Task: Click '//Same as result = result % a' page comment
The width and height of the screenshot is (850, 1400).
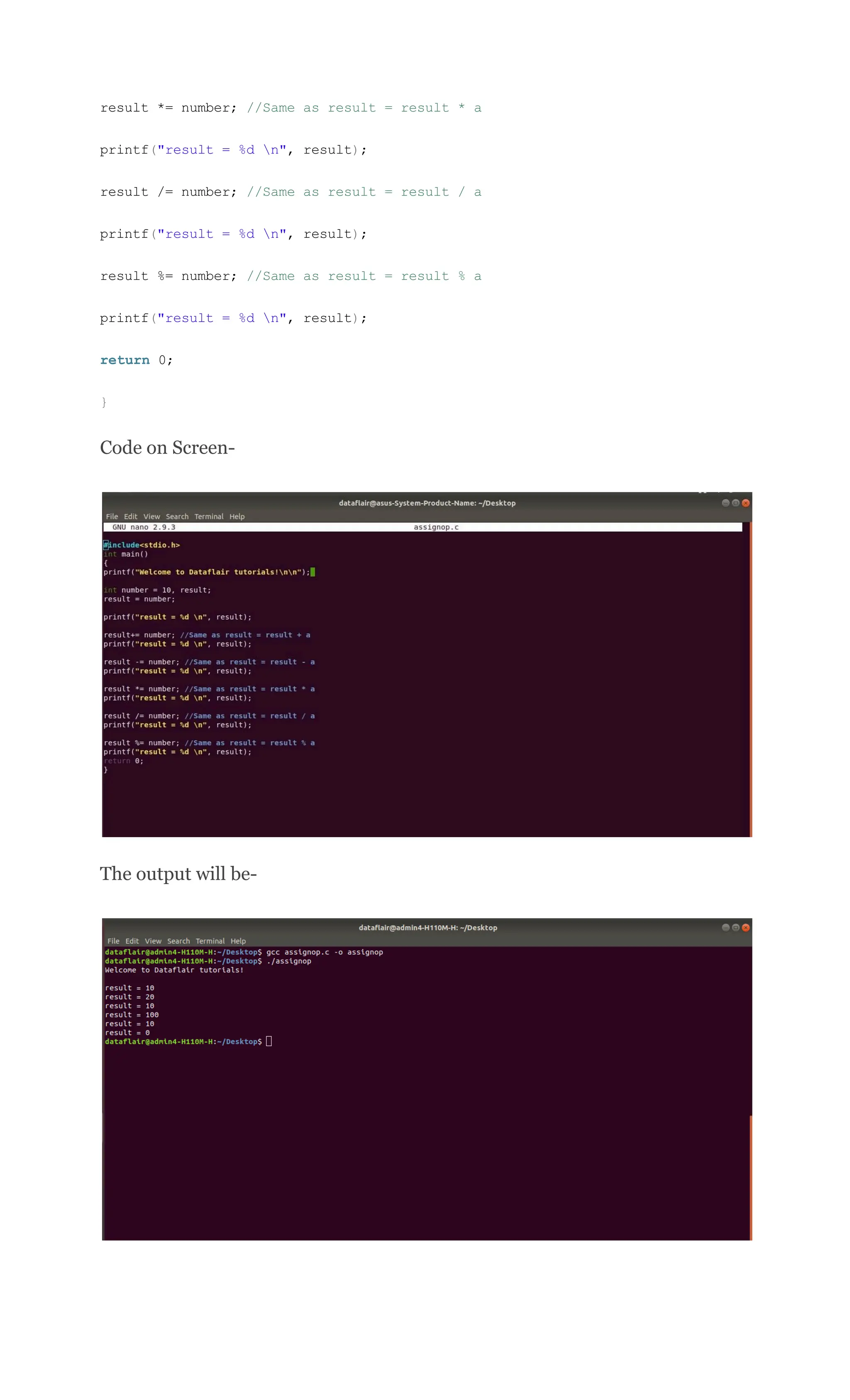Action: tap(364, 276)
